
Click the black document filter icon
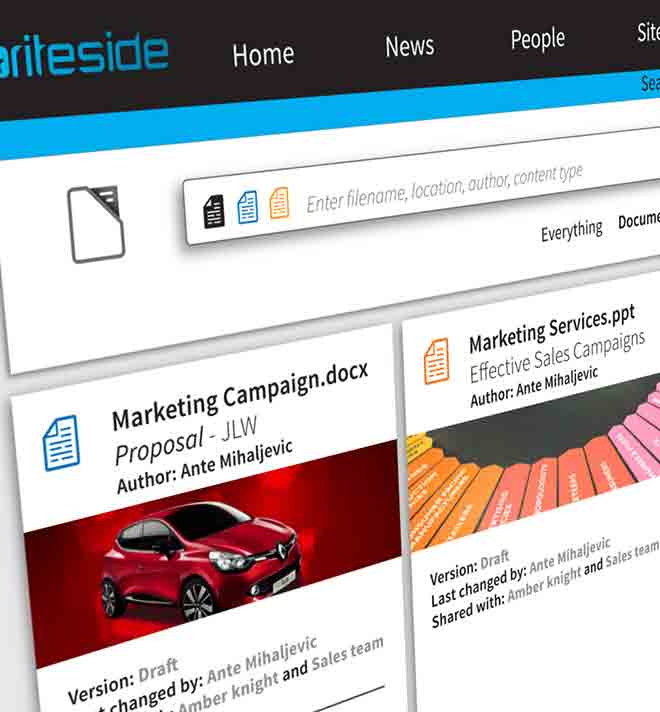point(213,211)
